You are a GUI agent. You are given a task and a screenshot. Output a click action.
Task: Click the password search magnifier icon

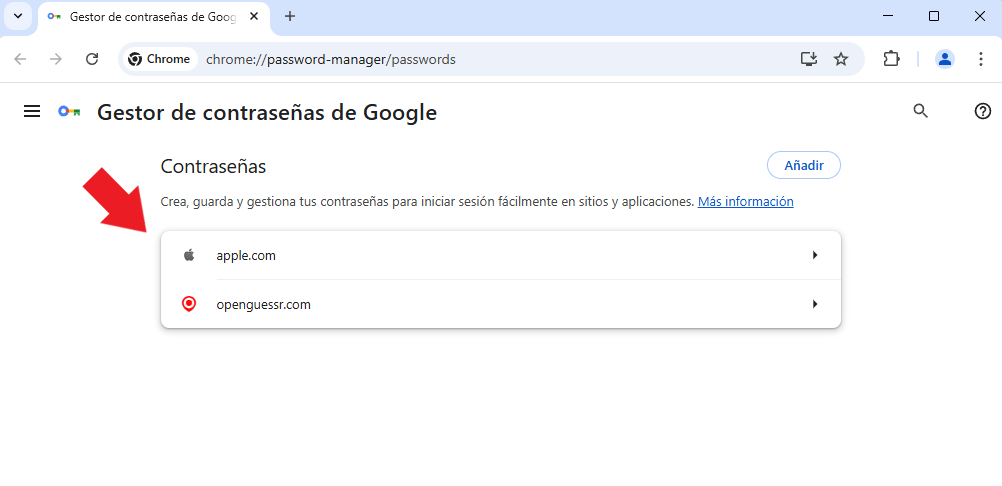pos(920,111)
